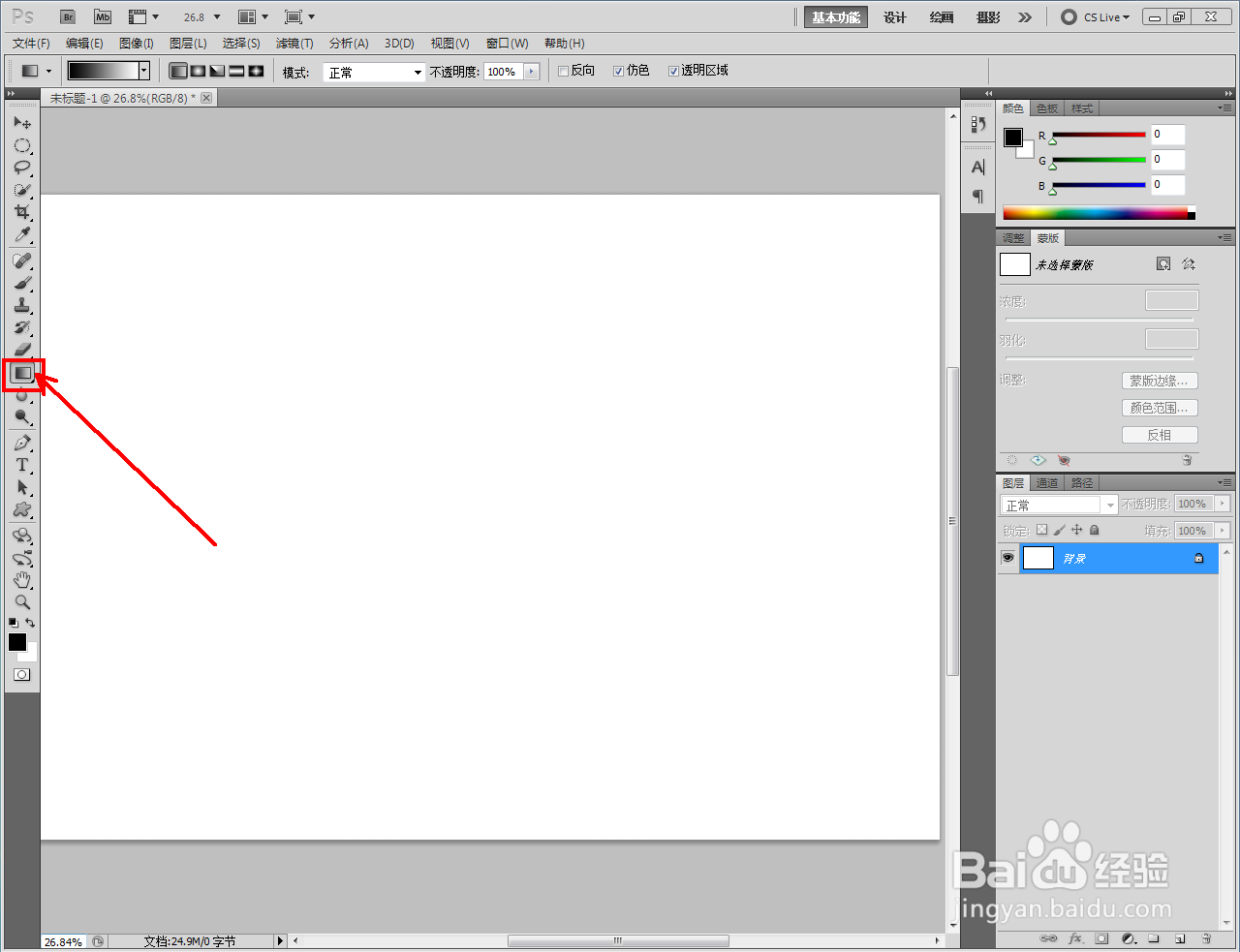Screen dimensions: 1240x952
Task: Select the Zoom tool in the toolbox
Action: [x=22, y=602]
